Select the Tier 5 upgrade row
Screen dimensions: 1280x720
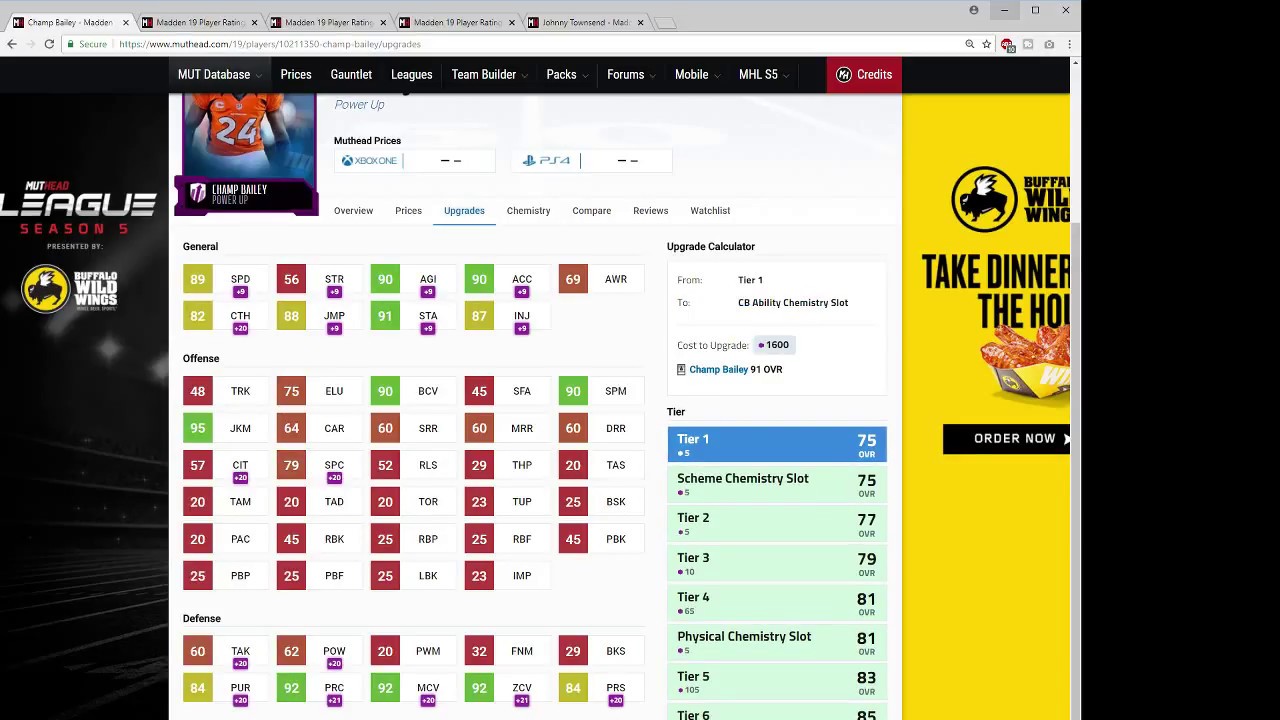click(x=777, y=682)
